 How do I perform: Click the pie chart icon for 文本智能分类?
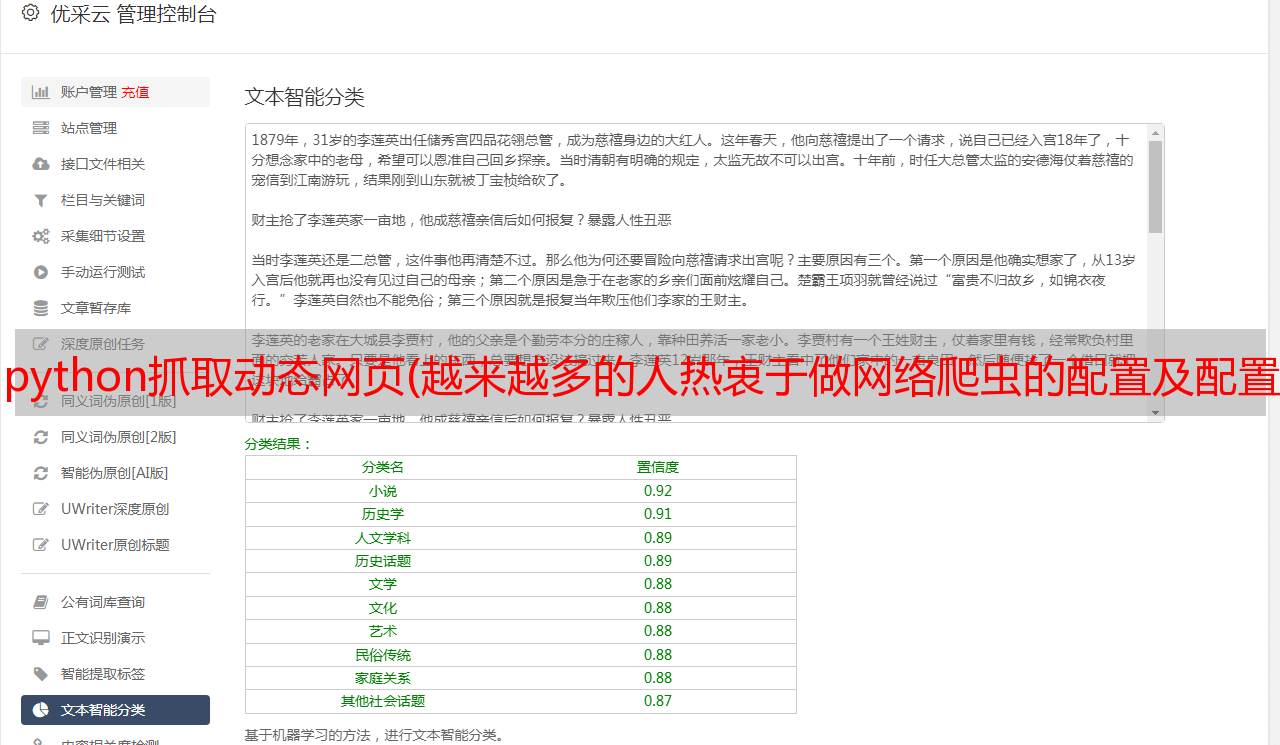[x=41, y=710]
